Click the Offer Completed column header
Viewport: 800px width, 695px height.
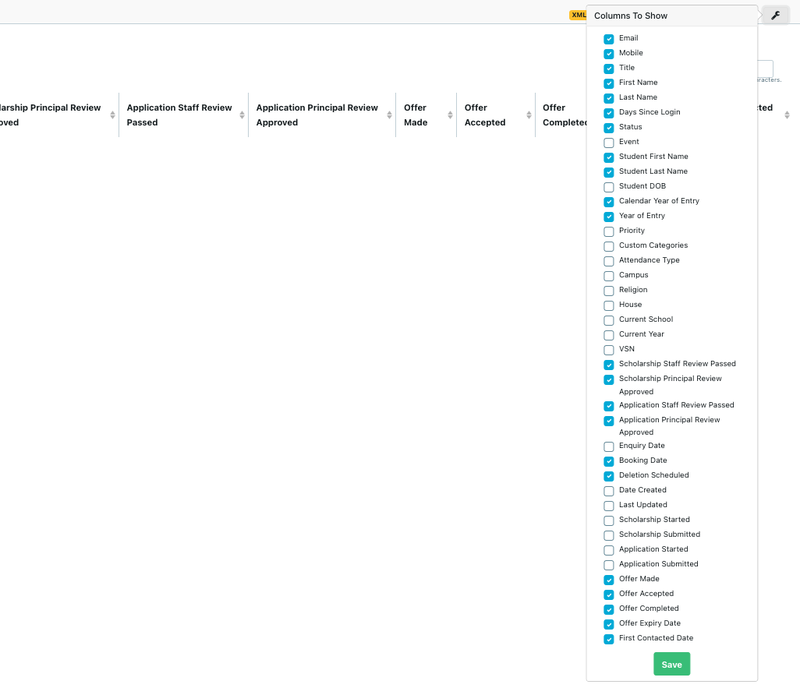560,114
